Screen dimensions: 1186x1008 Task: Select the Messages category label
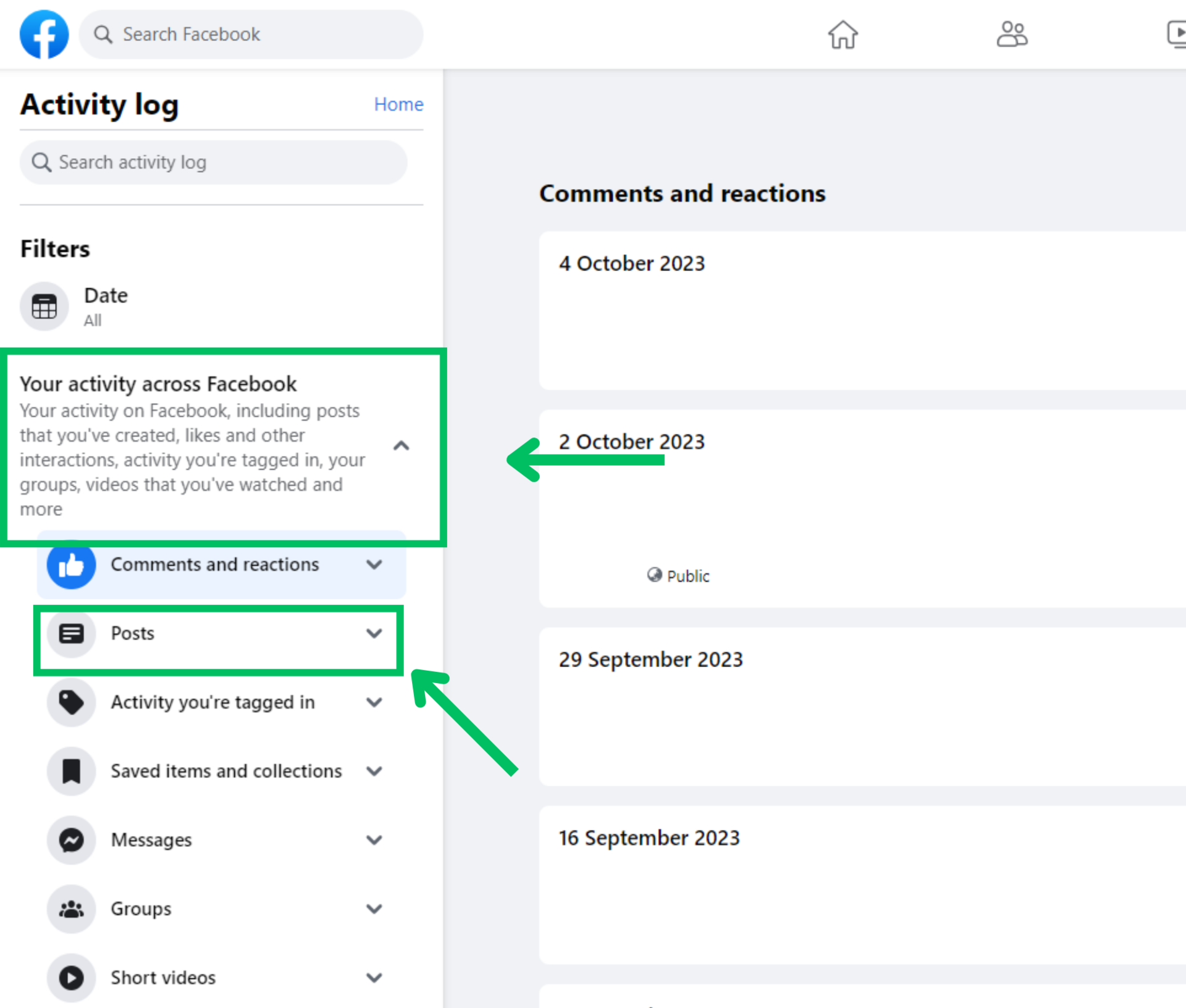click(151, 840)
